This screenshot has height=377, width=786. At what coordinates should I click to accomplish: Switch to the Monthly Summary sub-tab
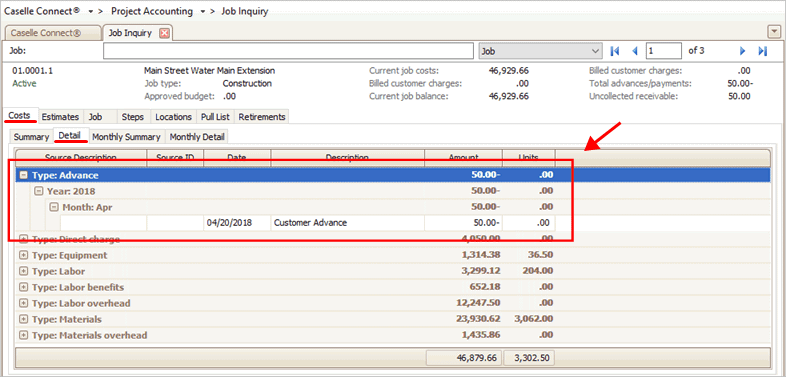[126, 137]
